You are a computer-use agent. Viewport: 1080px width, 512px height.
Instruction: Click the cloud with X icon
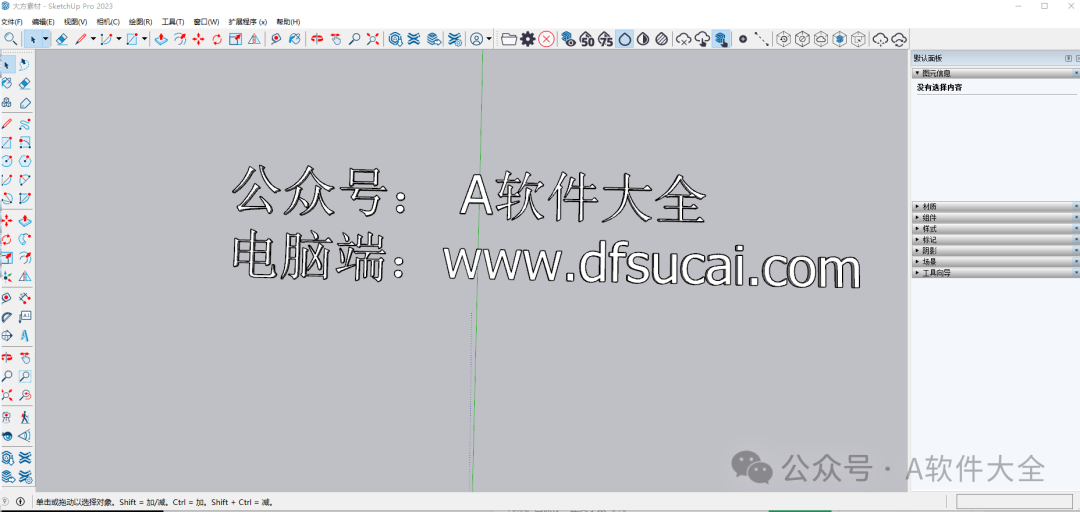click(x=683, y=39)
